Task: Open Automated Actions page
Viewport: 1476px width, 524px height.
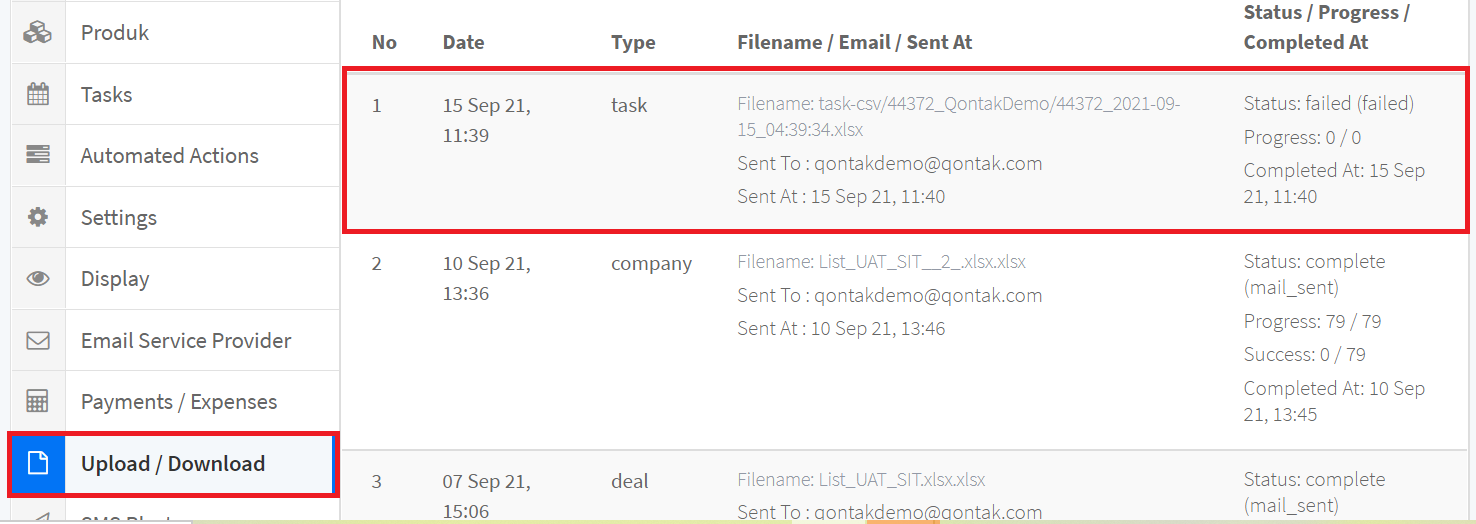Action: pyautogui.click(x=170, y=156)
